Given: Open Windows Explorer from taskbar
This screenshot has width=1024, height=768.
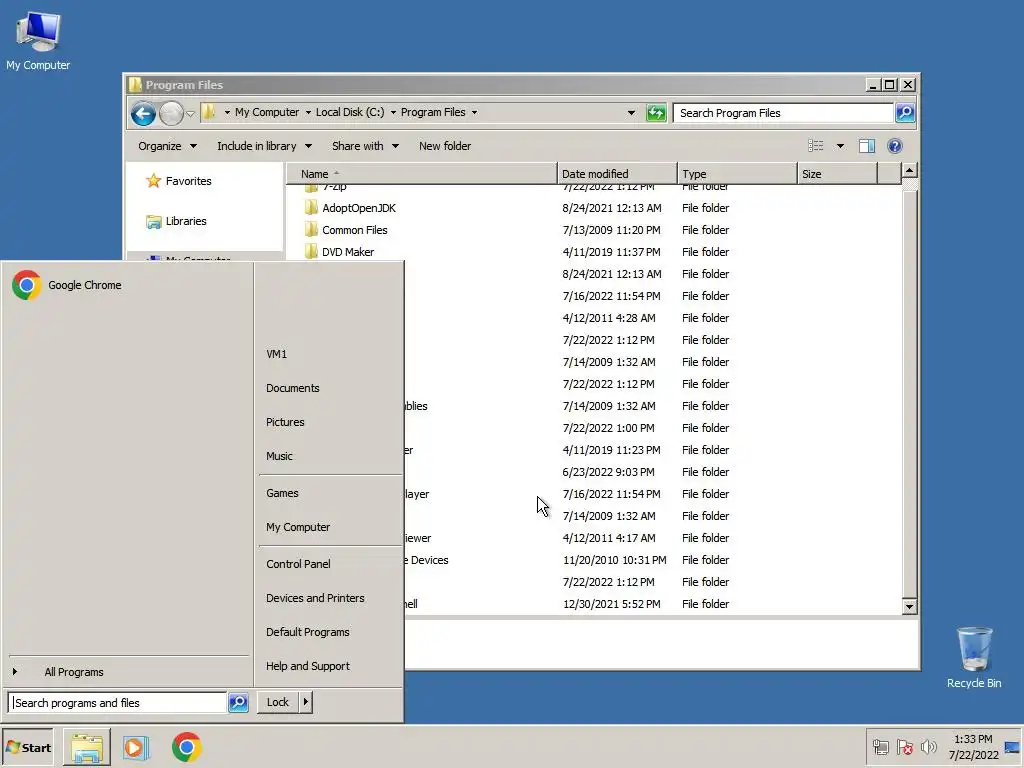Looking at the screenshot, I should (x=87, y=747).
